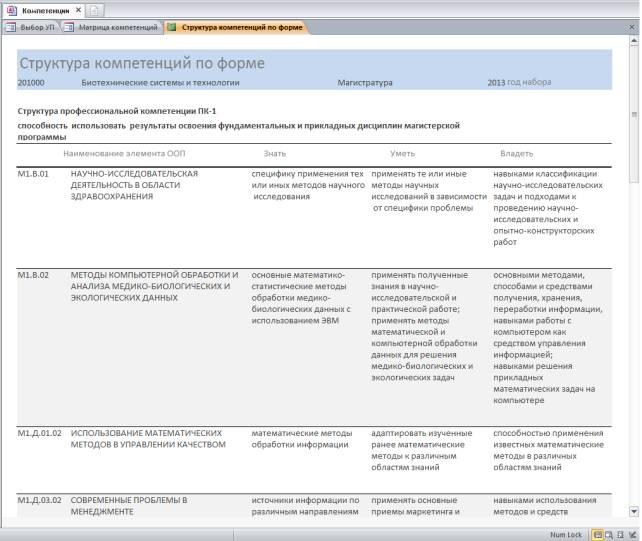Open the Выбор УП tab
This screenshot has height=541, width=642.
(37, 27)
